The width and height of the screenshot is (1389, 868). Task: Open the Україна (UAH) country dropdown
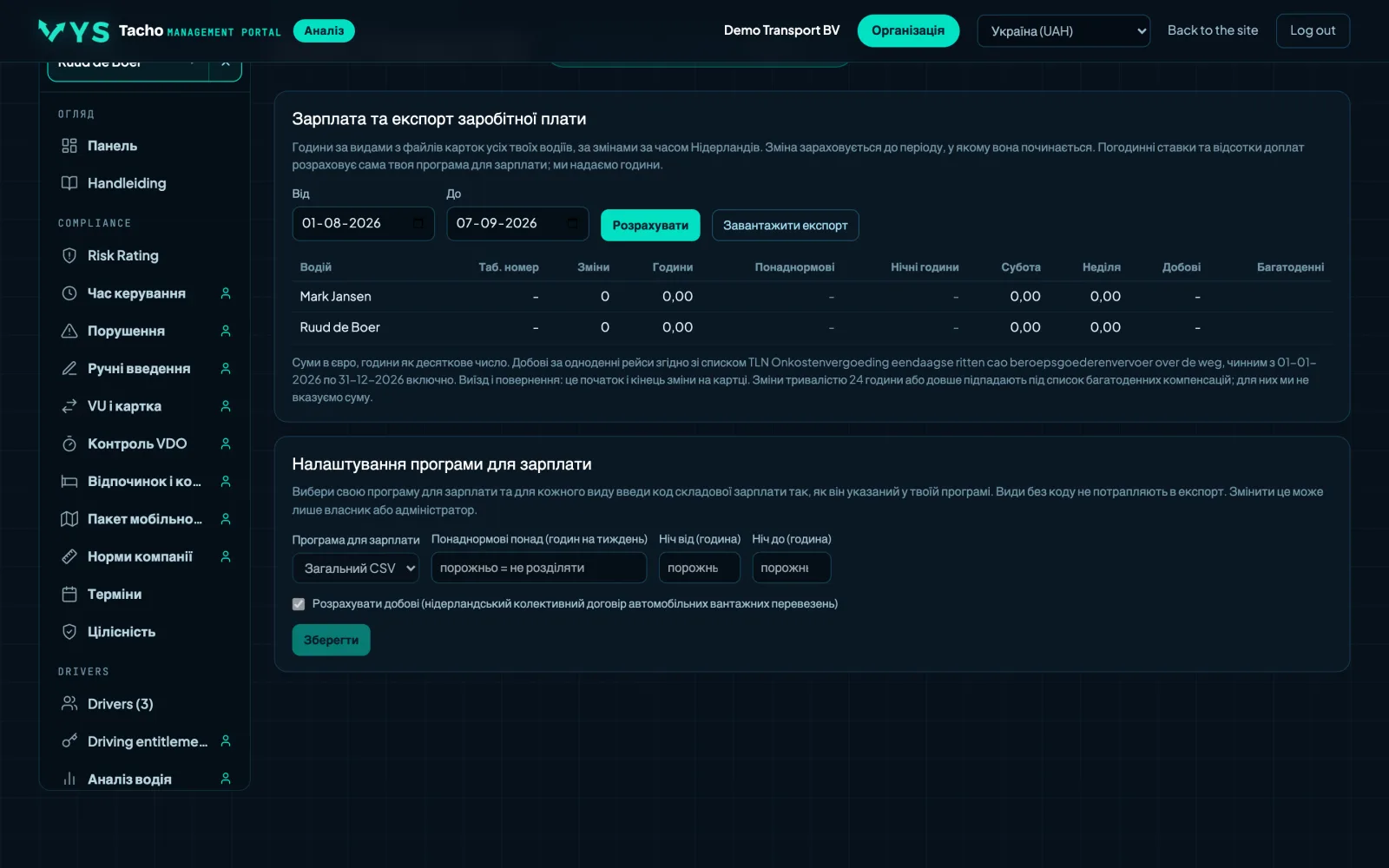(x=1063, y=31)
